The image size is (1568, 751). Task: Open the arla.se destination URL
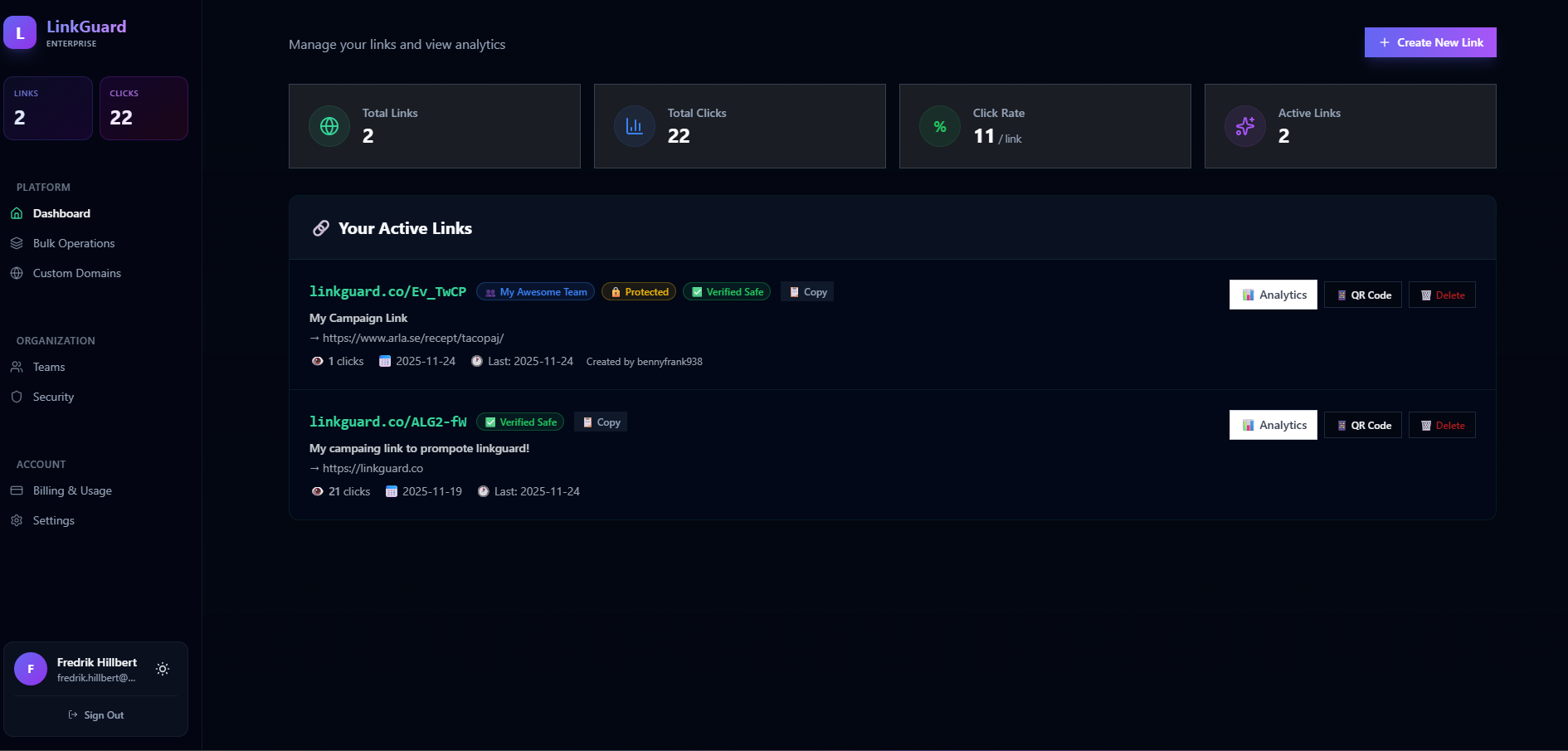pyautogui.click(x=412, y=338)
